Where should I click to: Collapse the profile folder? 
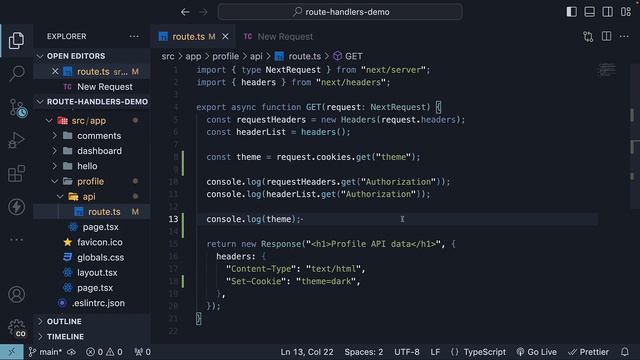click(90, 181)
